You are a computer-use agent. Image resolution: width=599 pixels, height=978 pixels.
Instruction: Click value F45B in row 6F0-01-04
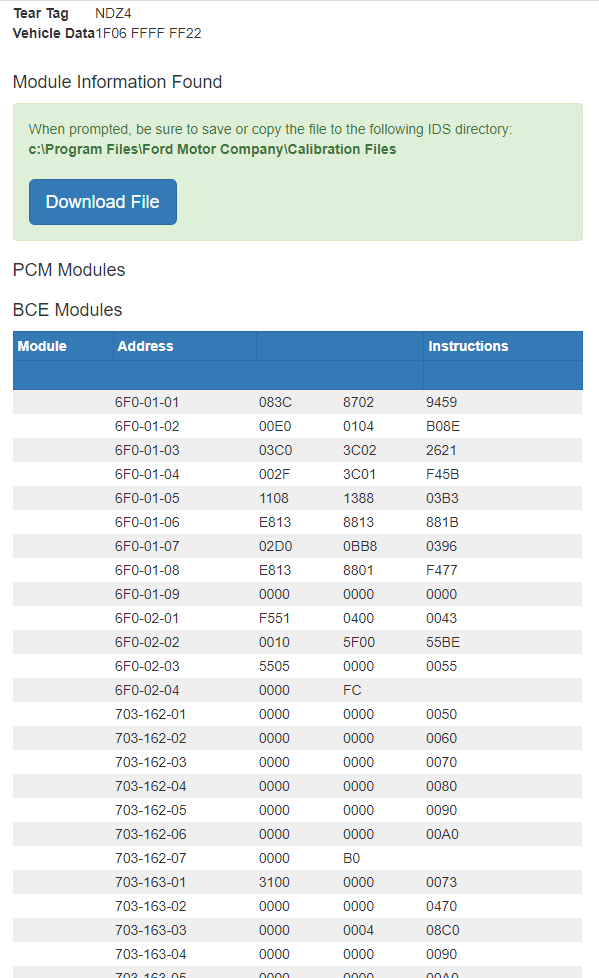coord(442,474)
